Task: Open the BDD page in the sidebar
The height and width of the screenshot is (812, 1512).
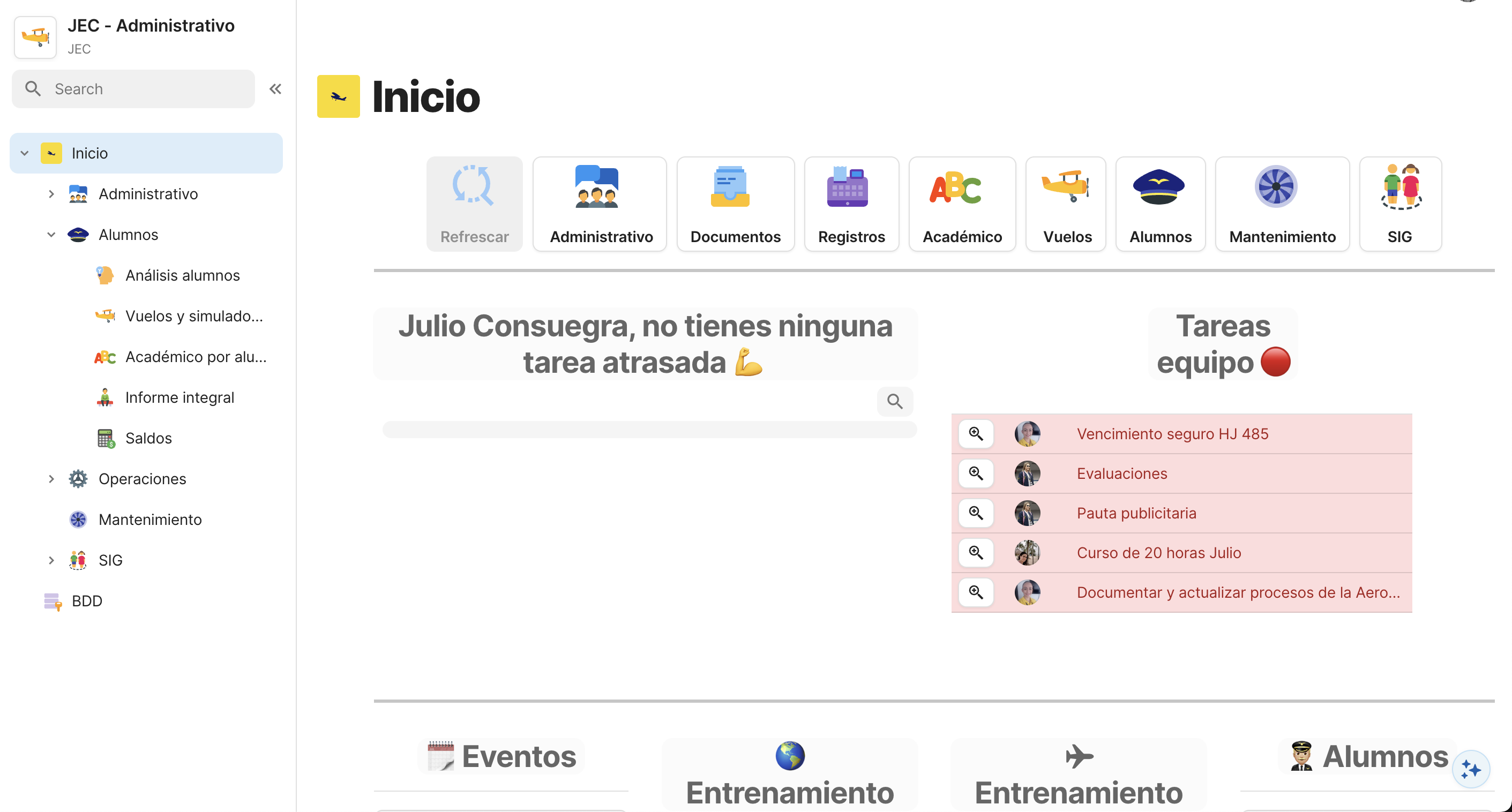Action: [87, 601]
